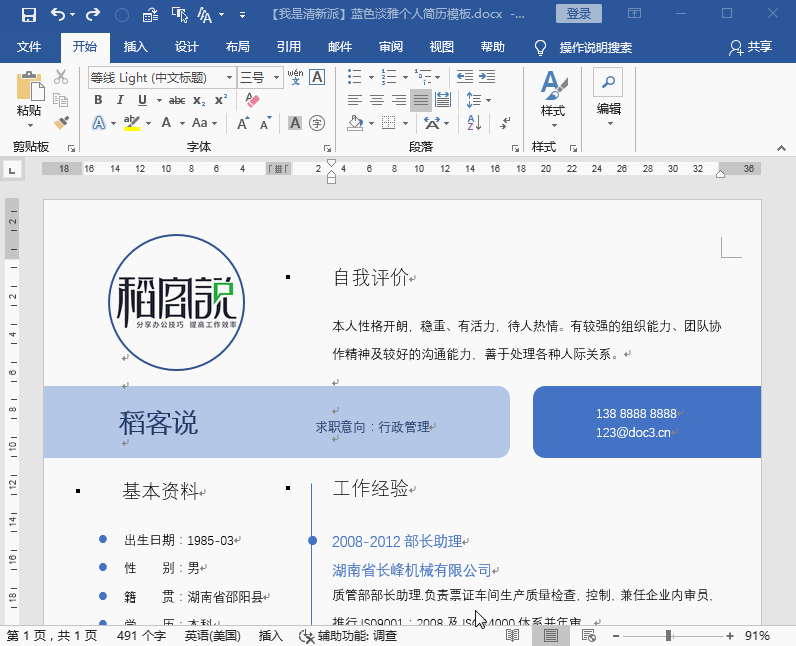Open the font dialog launcher in 字体 group
Image resolution: width=796 pixels, height=646 pixels.
[327, 149]
